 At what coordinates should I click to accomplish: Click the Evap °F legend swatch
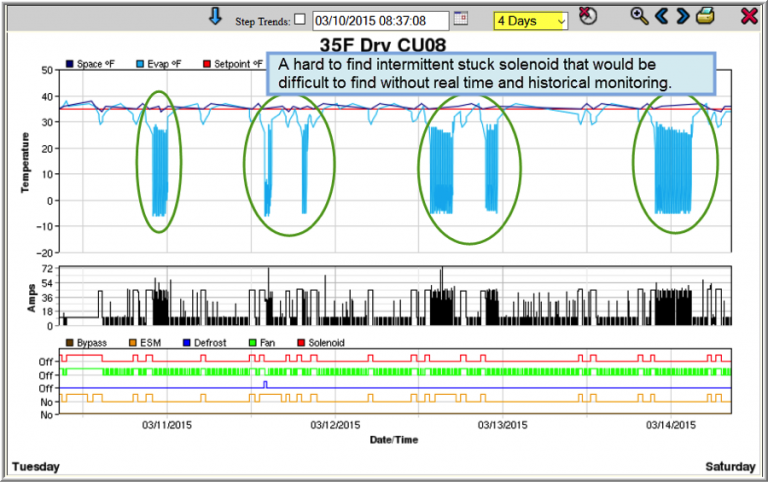pos(140,64)
